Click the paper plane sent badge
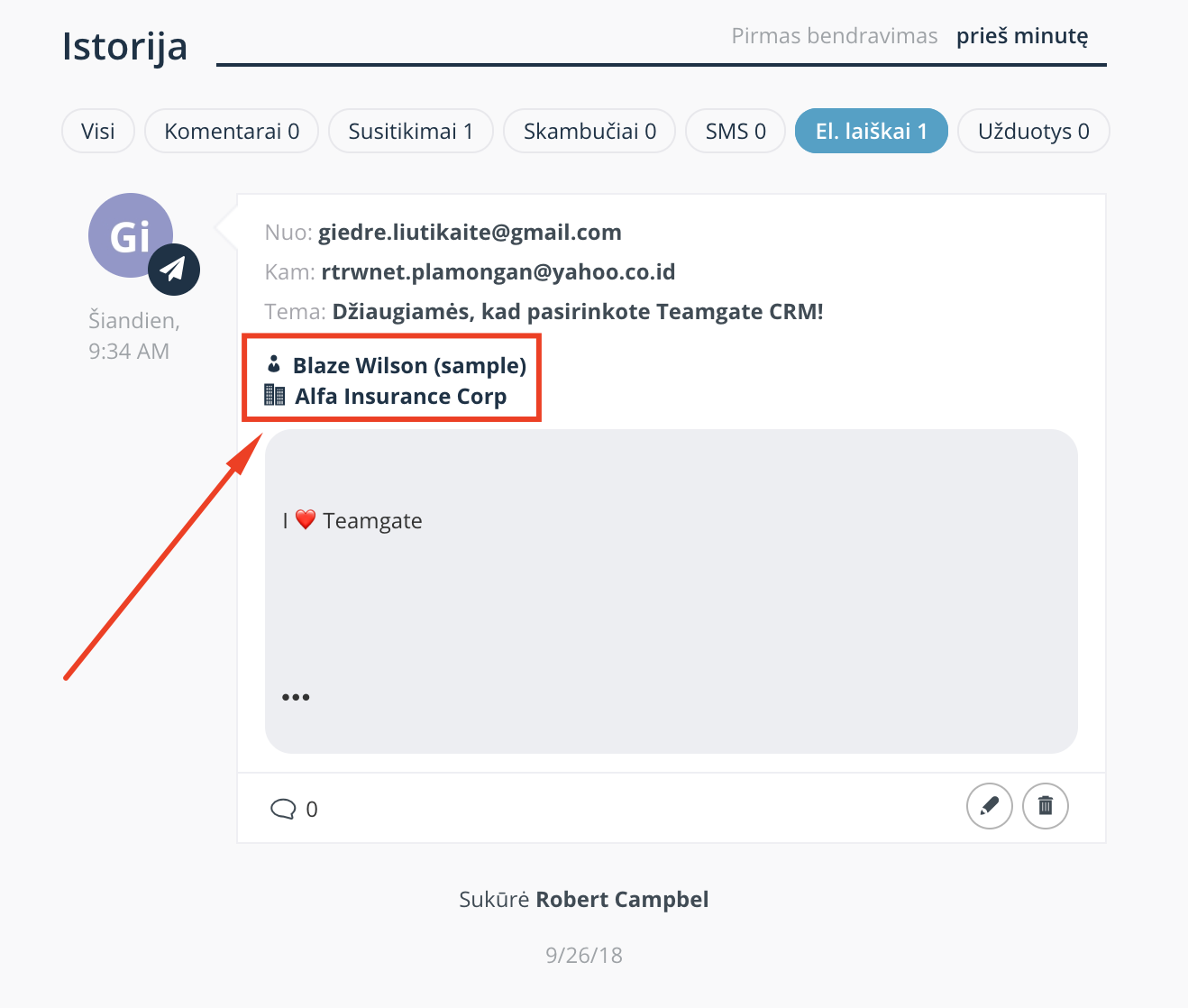 [x=173, y=270]
